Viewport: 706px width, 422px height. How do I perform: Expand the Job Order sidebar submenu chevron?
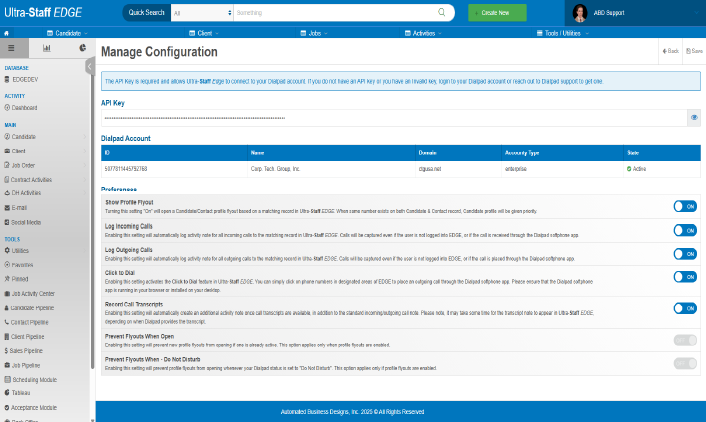click(84, 165)
